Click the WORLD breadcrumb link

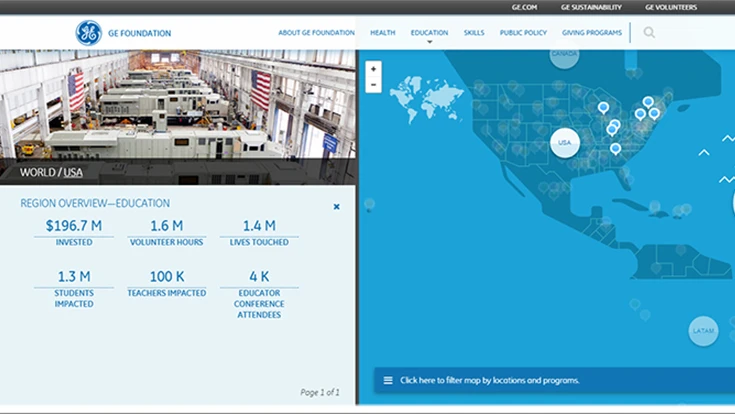pyautogui.click(x=38, y=172)
